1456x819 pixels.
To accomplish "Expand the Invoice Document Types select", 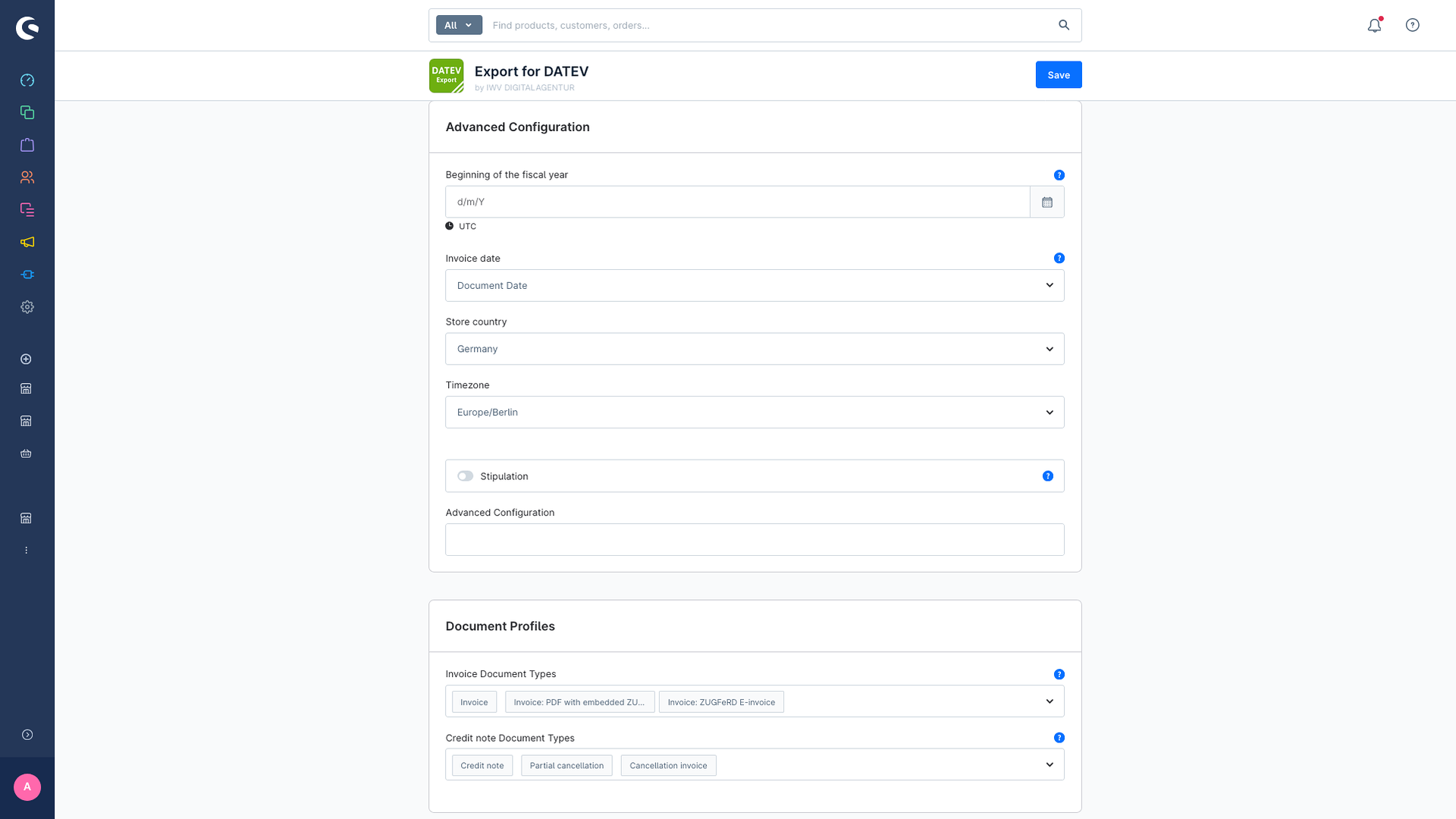I will point(1050,701).
